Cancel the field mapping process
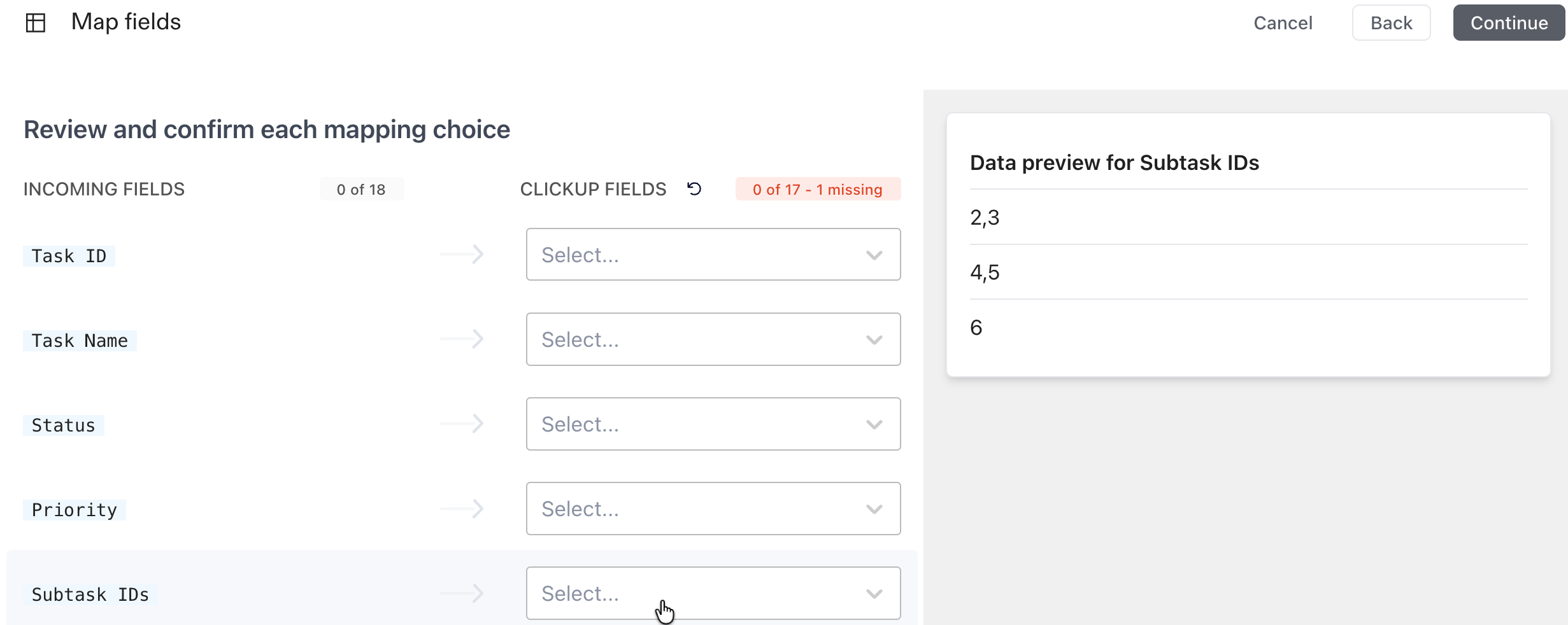Viewport: 1568px width, 625px height. pos(1282,22)
